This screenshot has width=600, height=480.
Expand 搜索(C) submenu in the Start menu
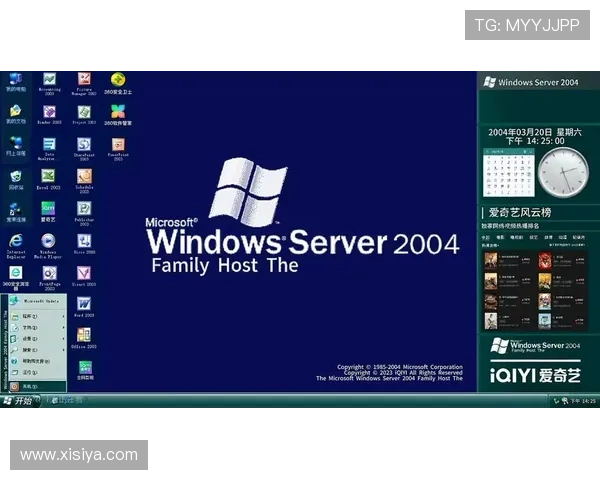(38, 350)
